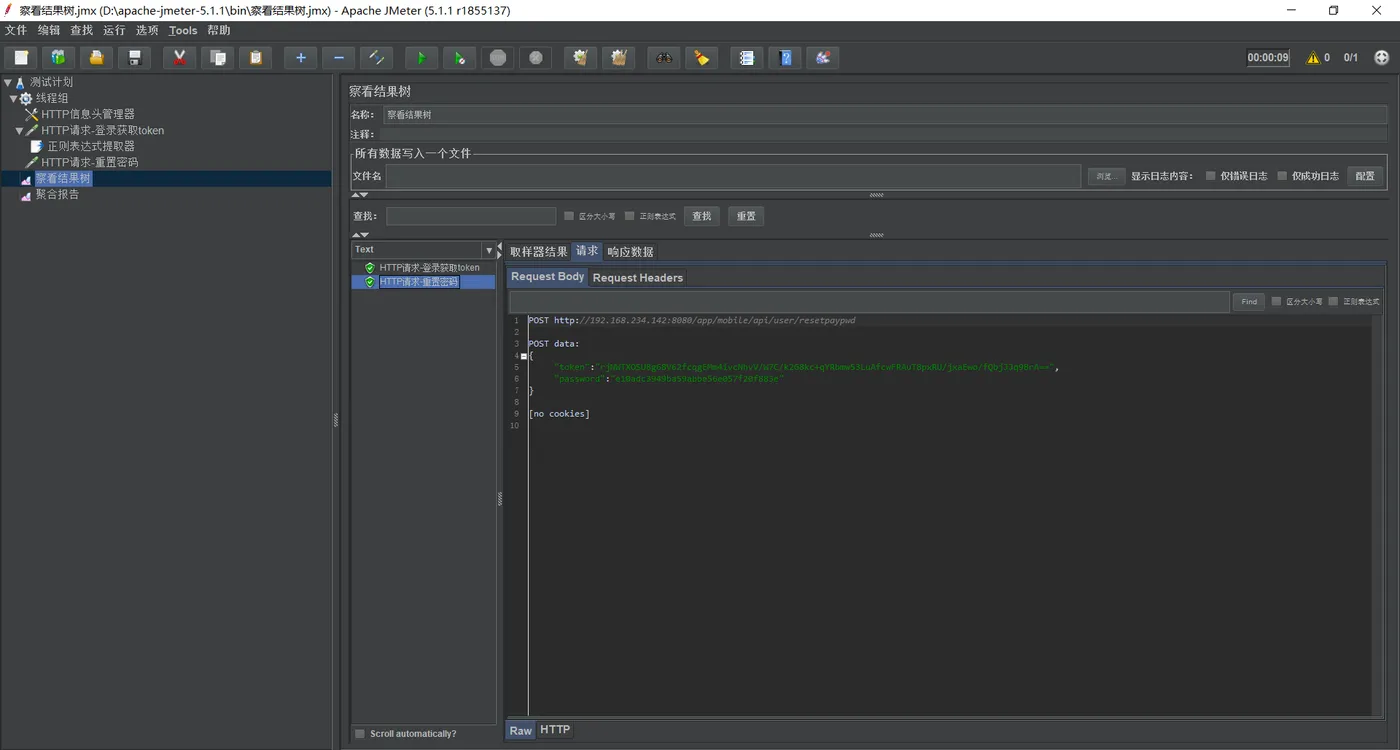Click the 名称 name field

tap(885, 115)
